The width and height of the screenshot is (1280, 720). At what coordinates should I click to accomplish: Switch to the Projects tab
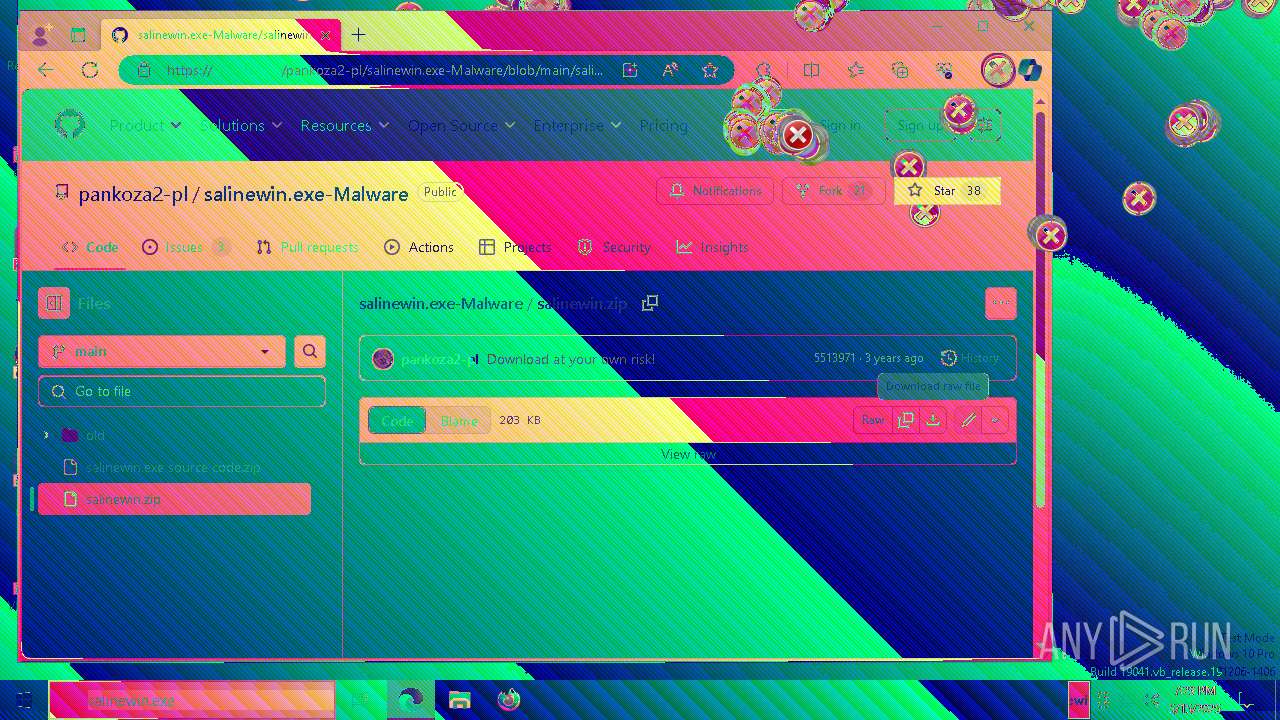point(515,247)
